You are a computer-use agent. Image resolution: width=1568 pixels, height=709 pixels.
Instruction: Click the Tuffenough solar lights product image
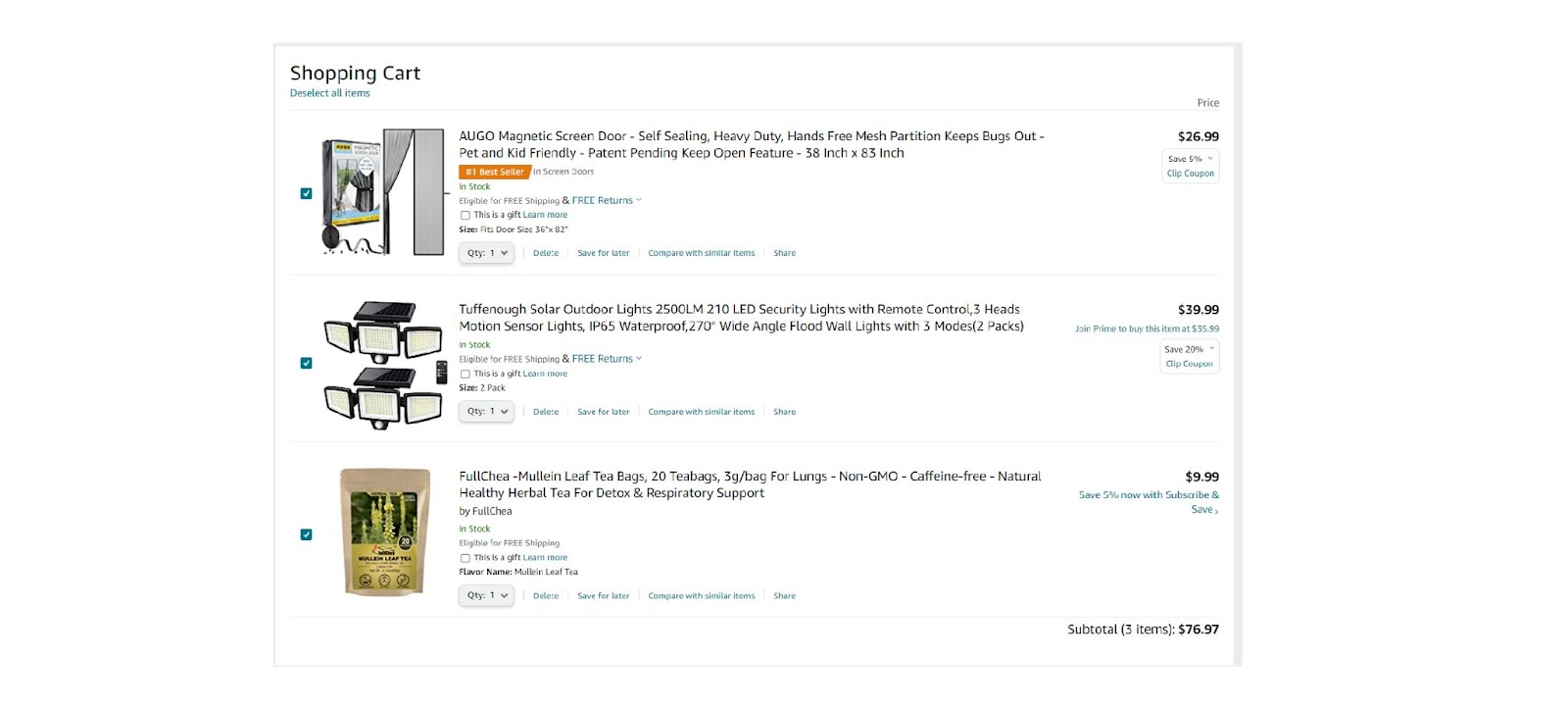pos(383,365)
